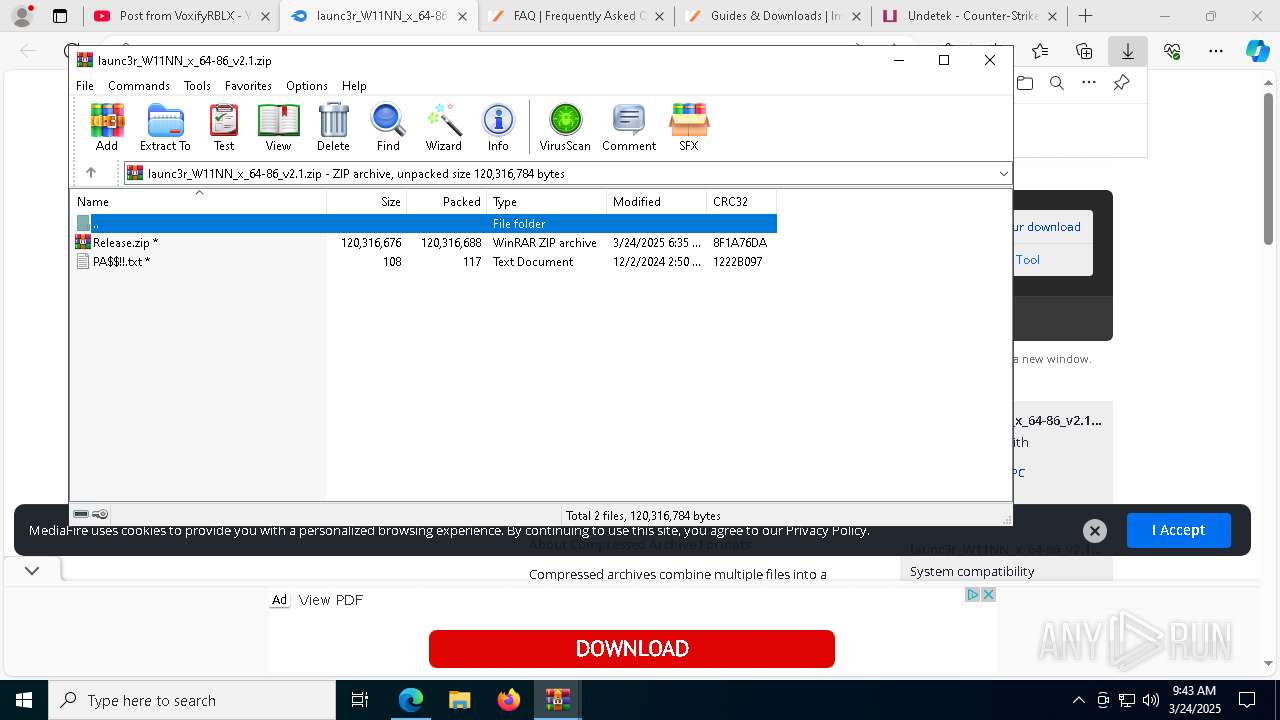Open File Explorer from the taskbar
The height and width of the screenshot is (720, 1280).
point(459,700)
